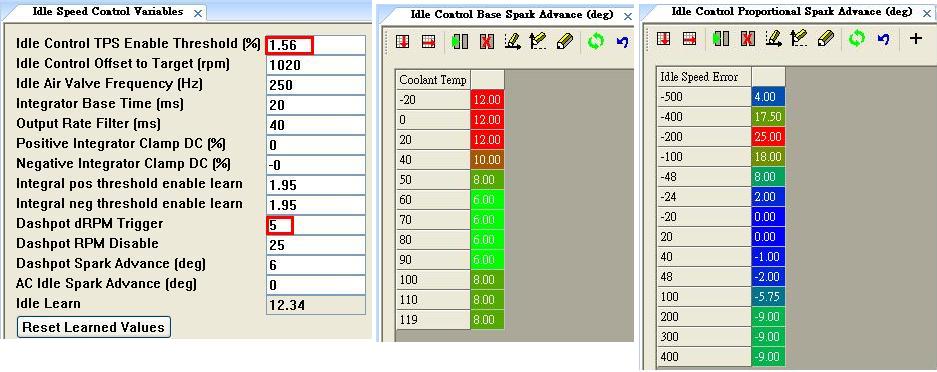Click the plus icon in Proportional Spark Advance toolbar

coord(915,39)
